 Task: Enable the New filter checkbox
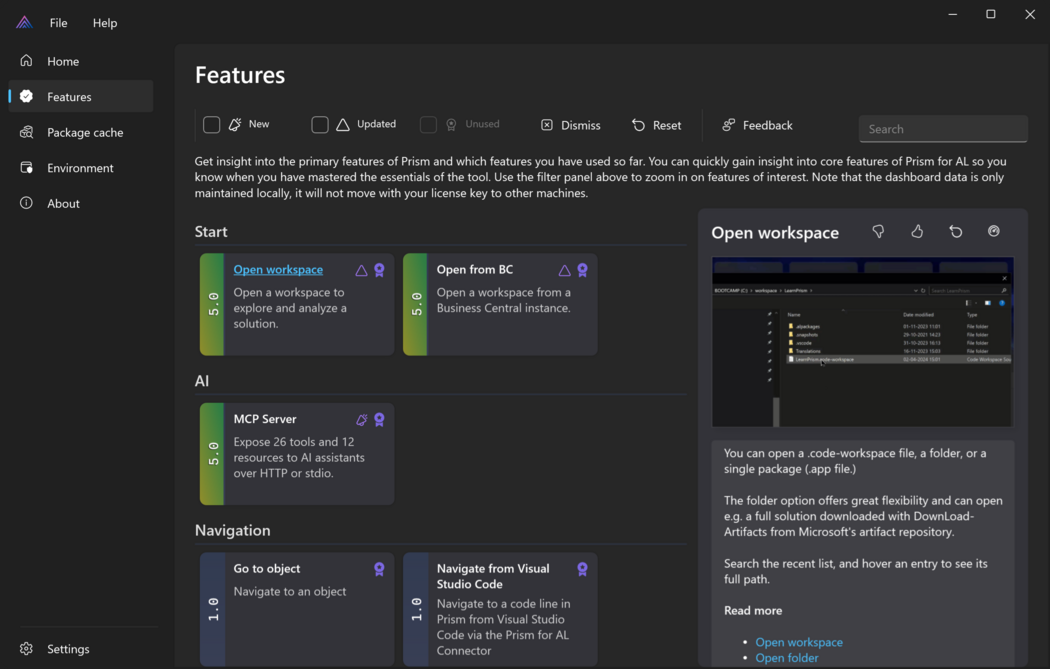pyautogui.click(x=212, y=125)
